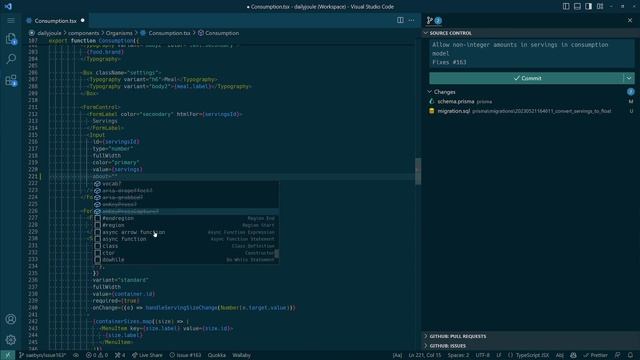
Task: Click the UTF-8 encoding indicator
Action: 482,355
